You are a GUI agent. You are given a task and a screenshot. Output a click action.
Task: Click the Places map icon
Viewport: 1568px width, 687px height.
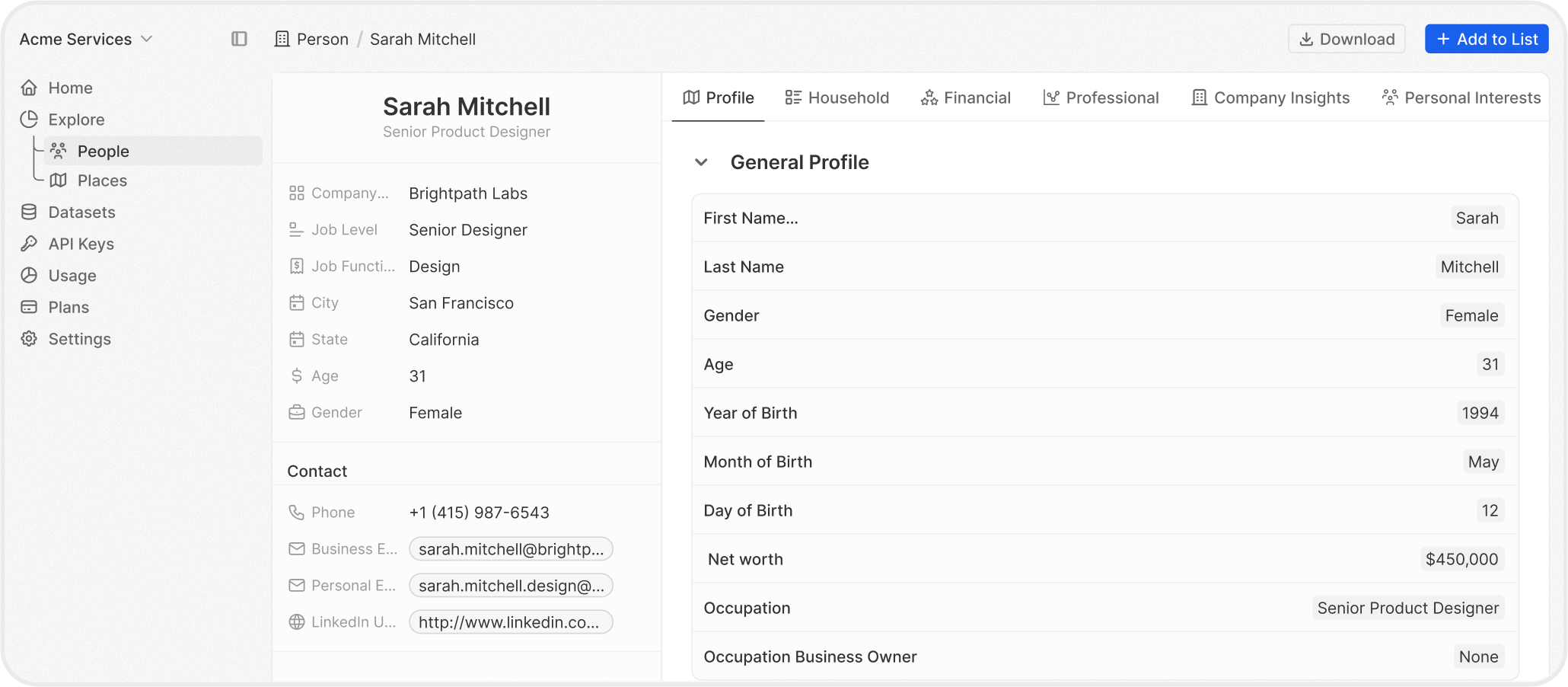(59, 181)
